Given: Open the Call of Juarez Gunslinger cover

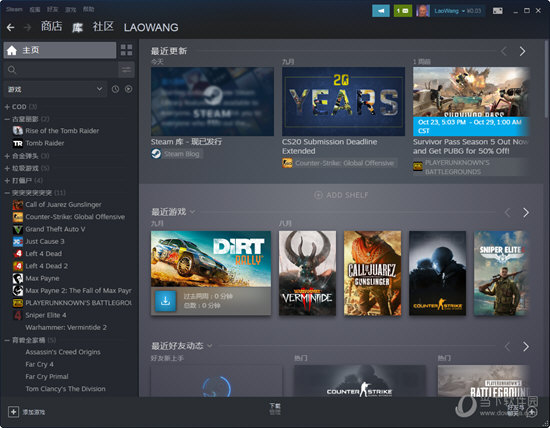Looking at the screenshot, I should [372, 273].
